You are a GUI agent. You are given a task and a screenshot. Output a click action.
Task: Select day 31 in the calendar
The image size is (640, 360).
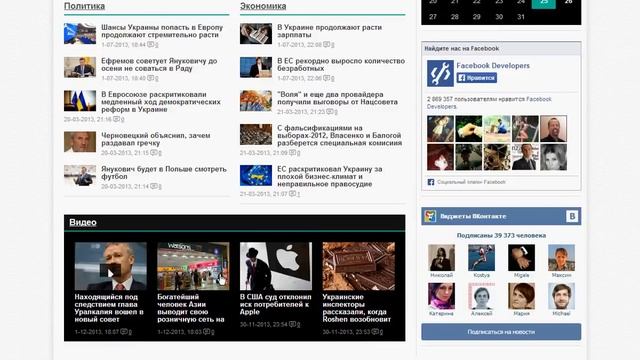tap(521, 17)
